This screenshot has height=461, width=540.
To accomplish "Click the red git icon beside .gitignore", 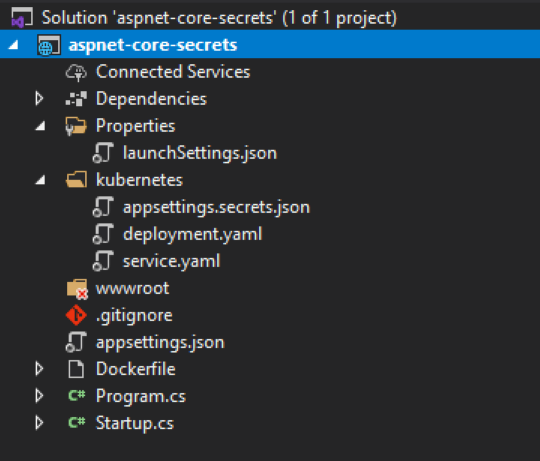I will tap(76, 315).
